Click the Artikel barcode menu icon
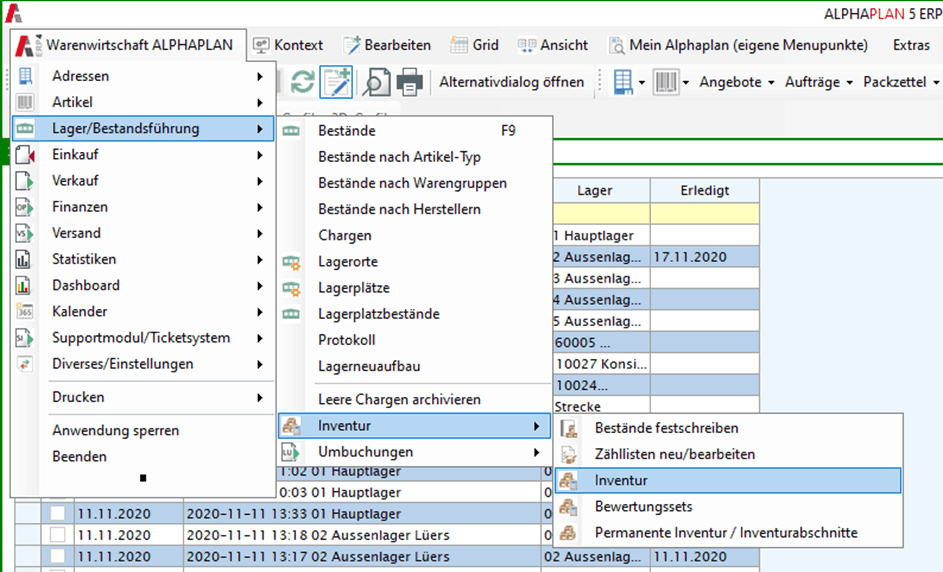The height and width of the screenshot is (572, 943). point(25,102)
